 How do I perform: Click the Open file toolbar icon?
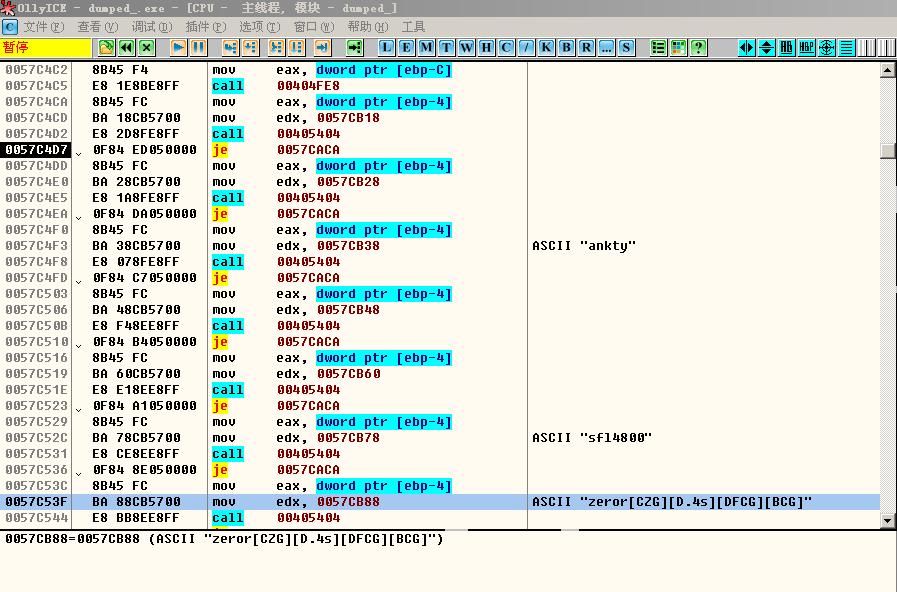pos(106,47)
